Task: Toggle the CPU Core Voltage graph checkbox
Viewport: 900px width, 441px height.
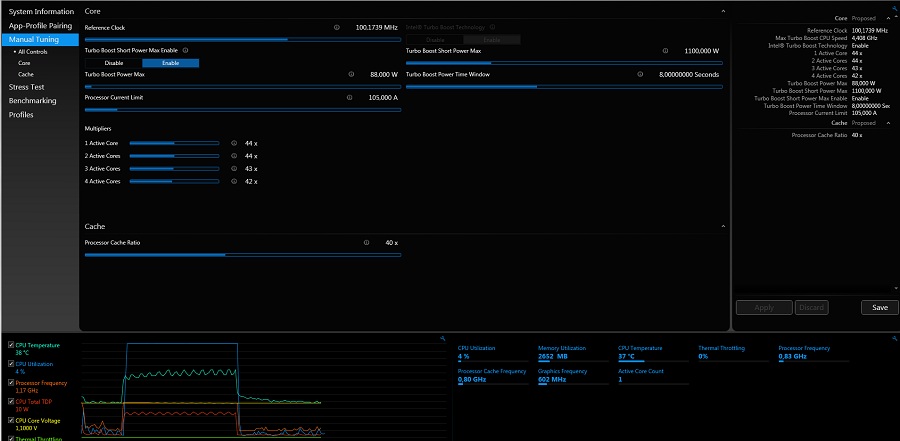Action: coord(11,420)
